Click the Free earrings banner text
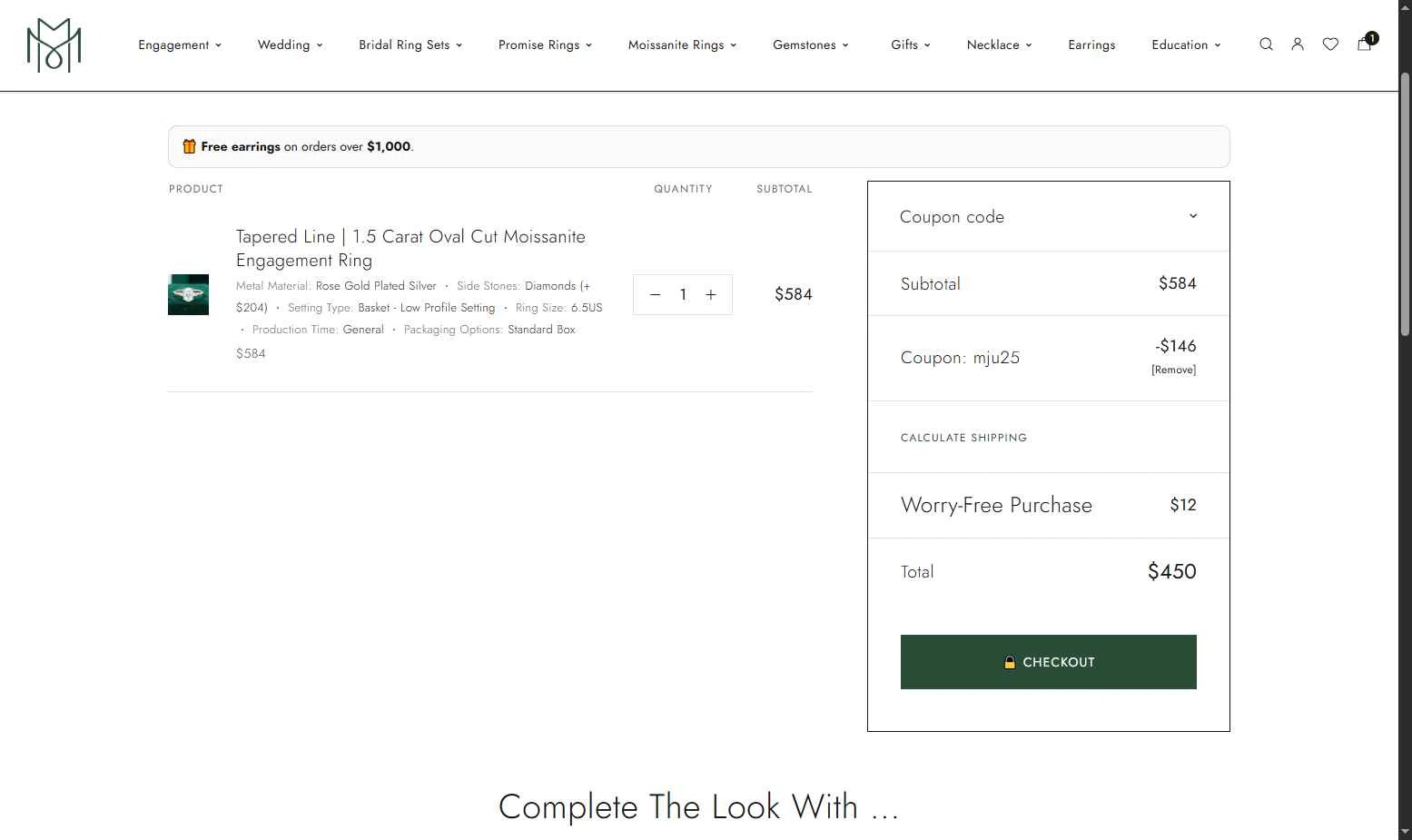Image resolution: width=1412 pixels, height=840 pixels. coord(307,146)
